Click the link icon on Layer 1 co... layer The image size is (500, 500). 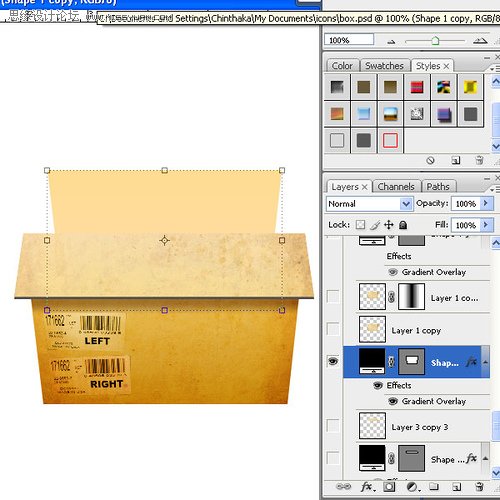pos(392,297)
